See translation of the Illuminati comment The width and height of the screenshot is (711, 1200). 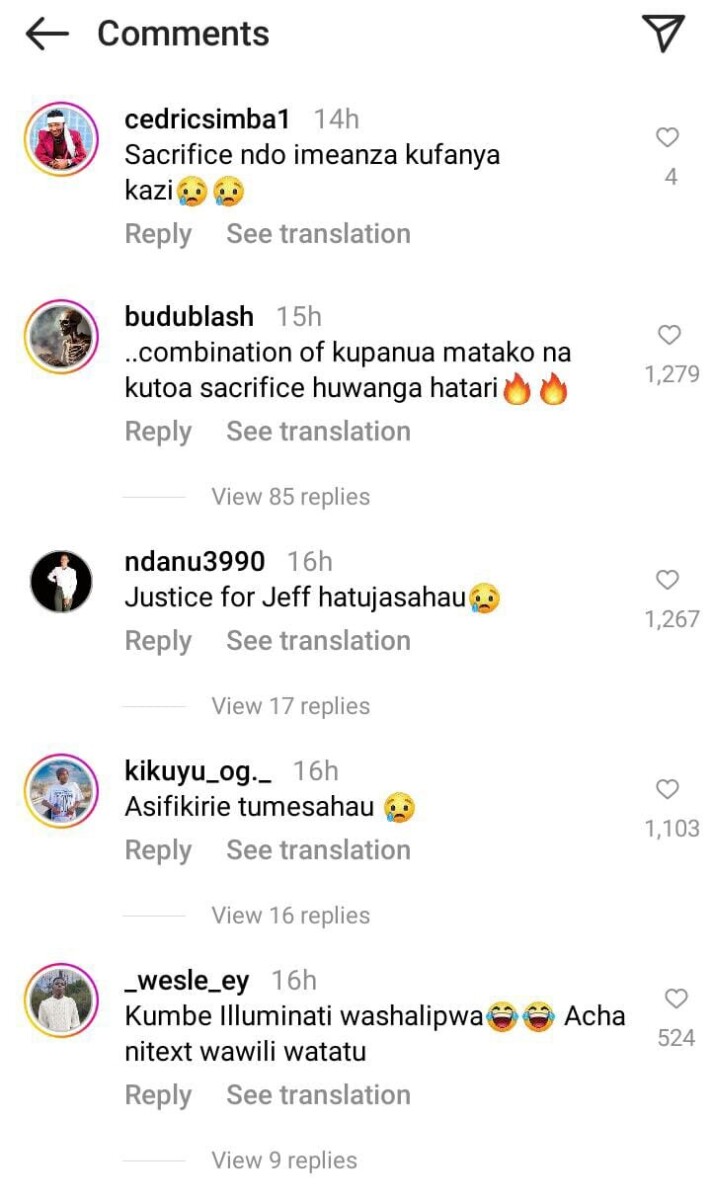tap(318, 1095)
